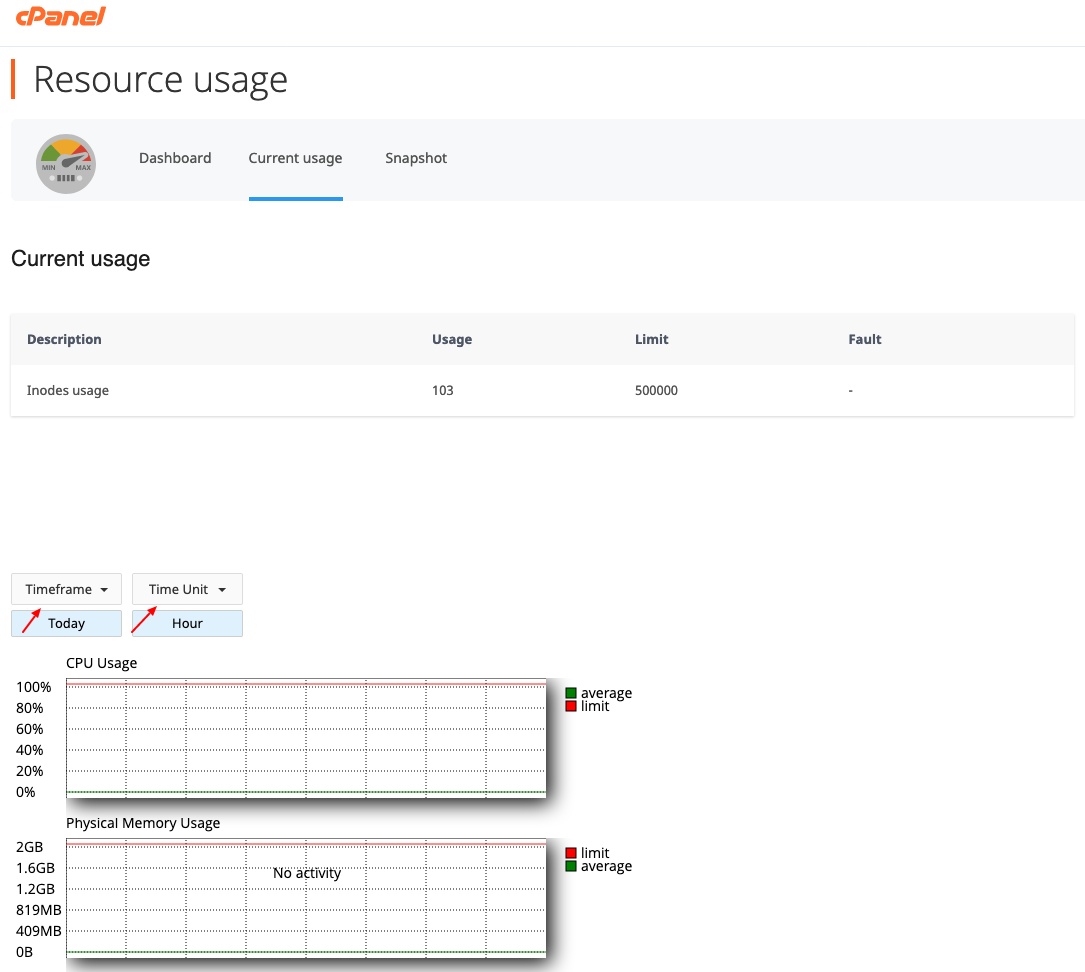Click the Fault column header
This screenshot has height=972, width=1085.
point(865,339)
